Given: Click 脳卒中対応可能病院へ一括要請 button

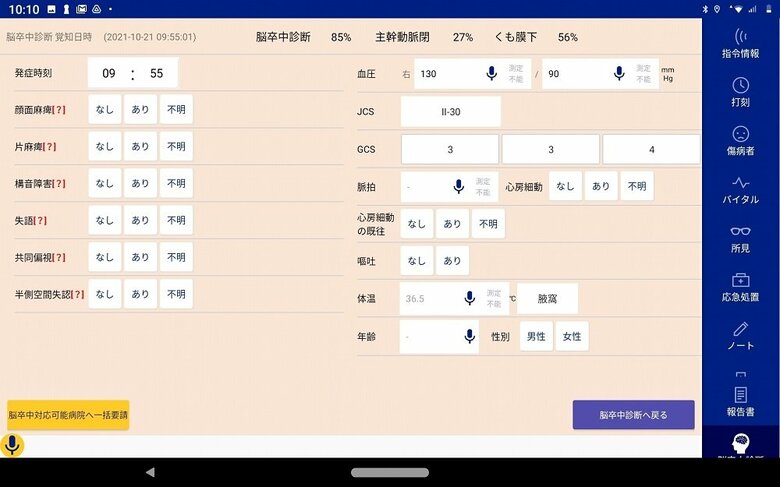Looking at the screenshot, I should 68,415.
